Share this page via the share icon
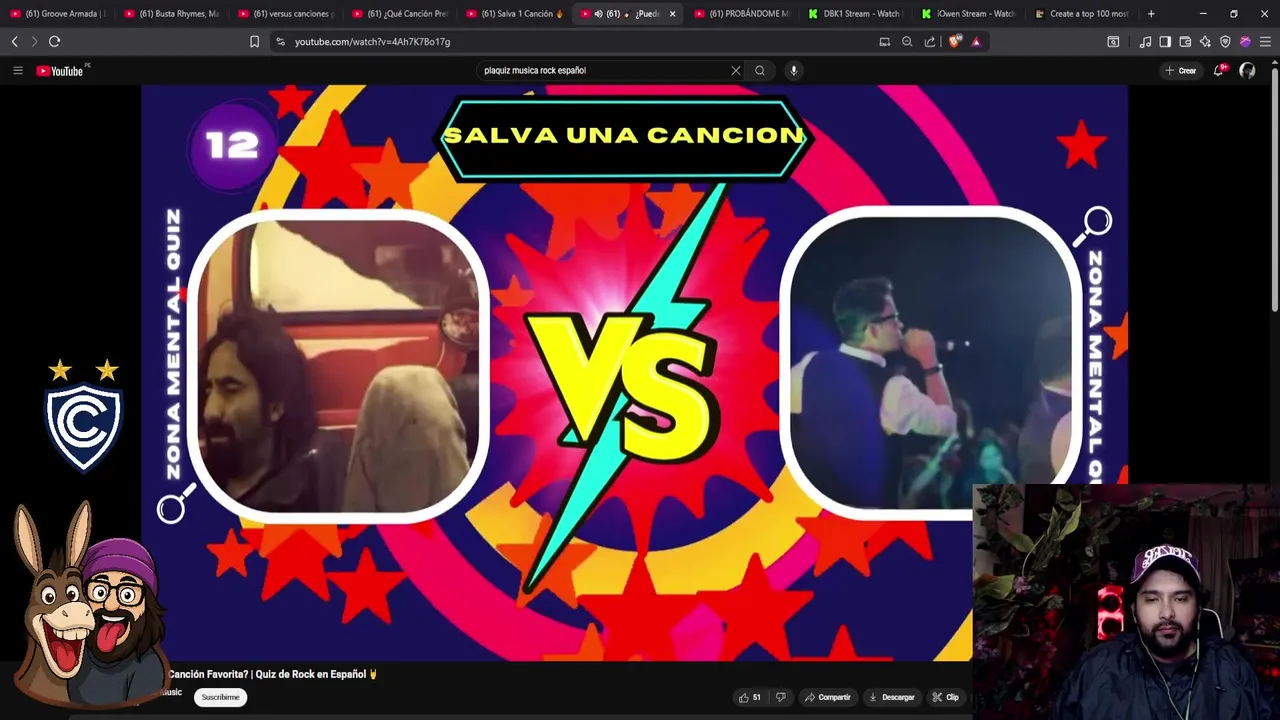 (930, 42)
